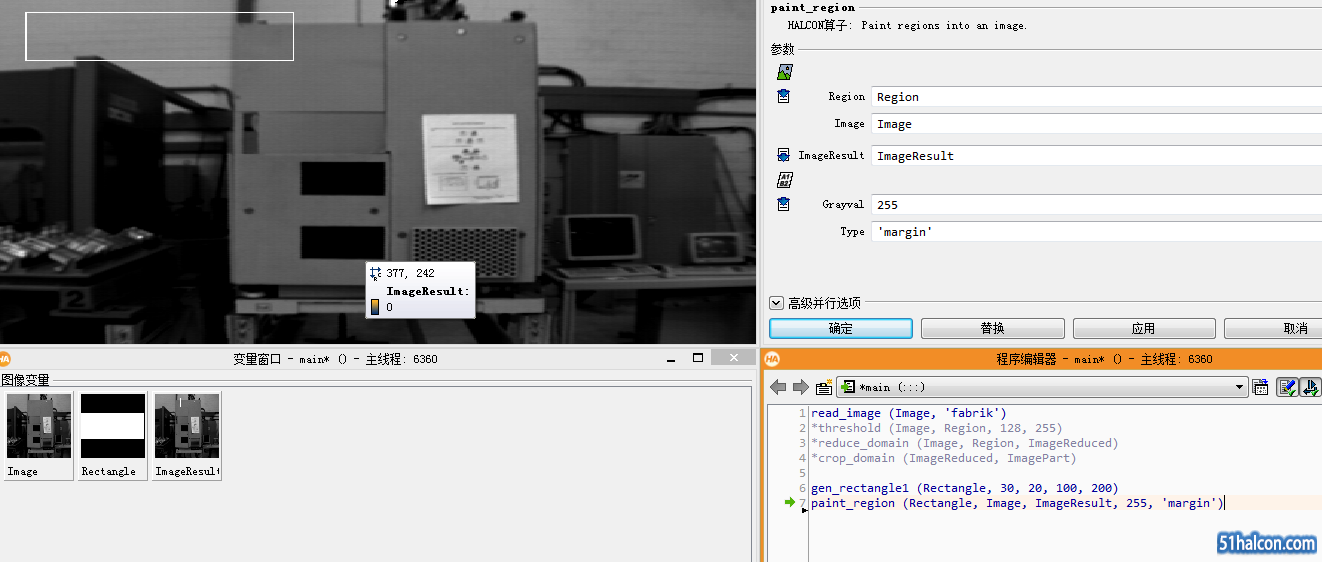
Task: Click the icon next to Region parameter
Action: tap(784, 96)
